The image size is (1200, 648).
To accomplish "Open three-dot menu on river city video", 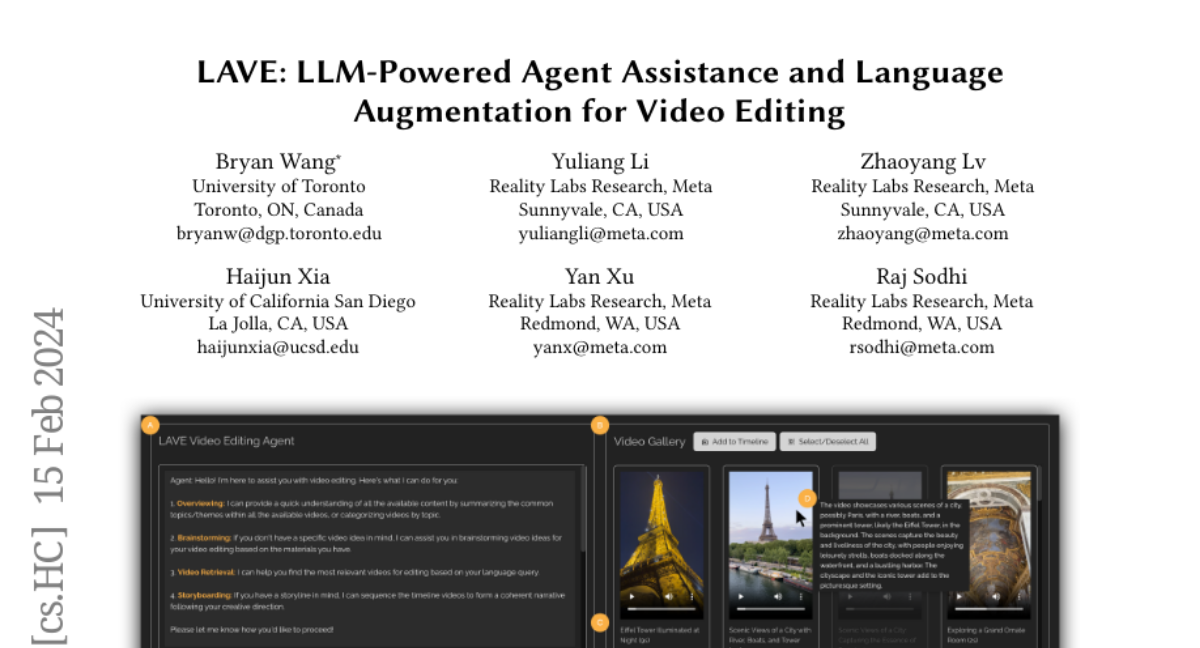I will coord(801,596).
